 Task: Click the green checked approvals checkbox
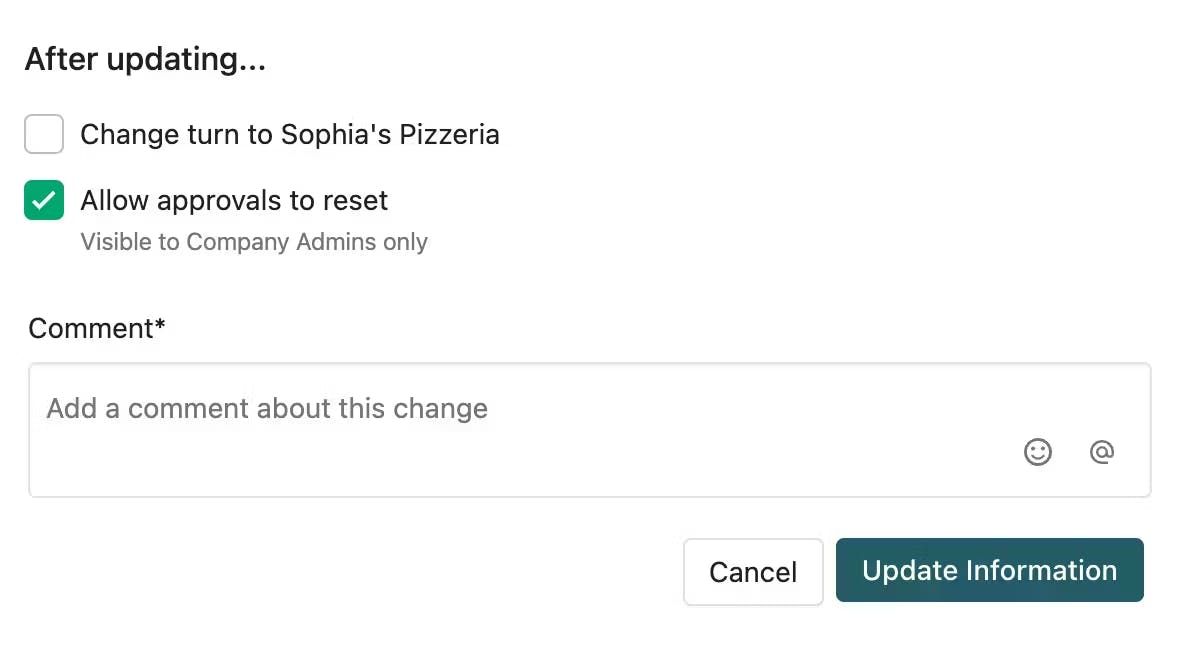(44, 200)
